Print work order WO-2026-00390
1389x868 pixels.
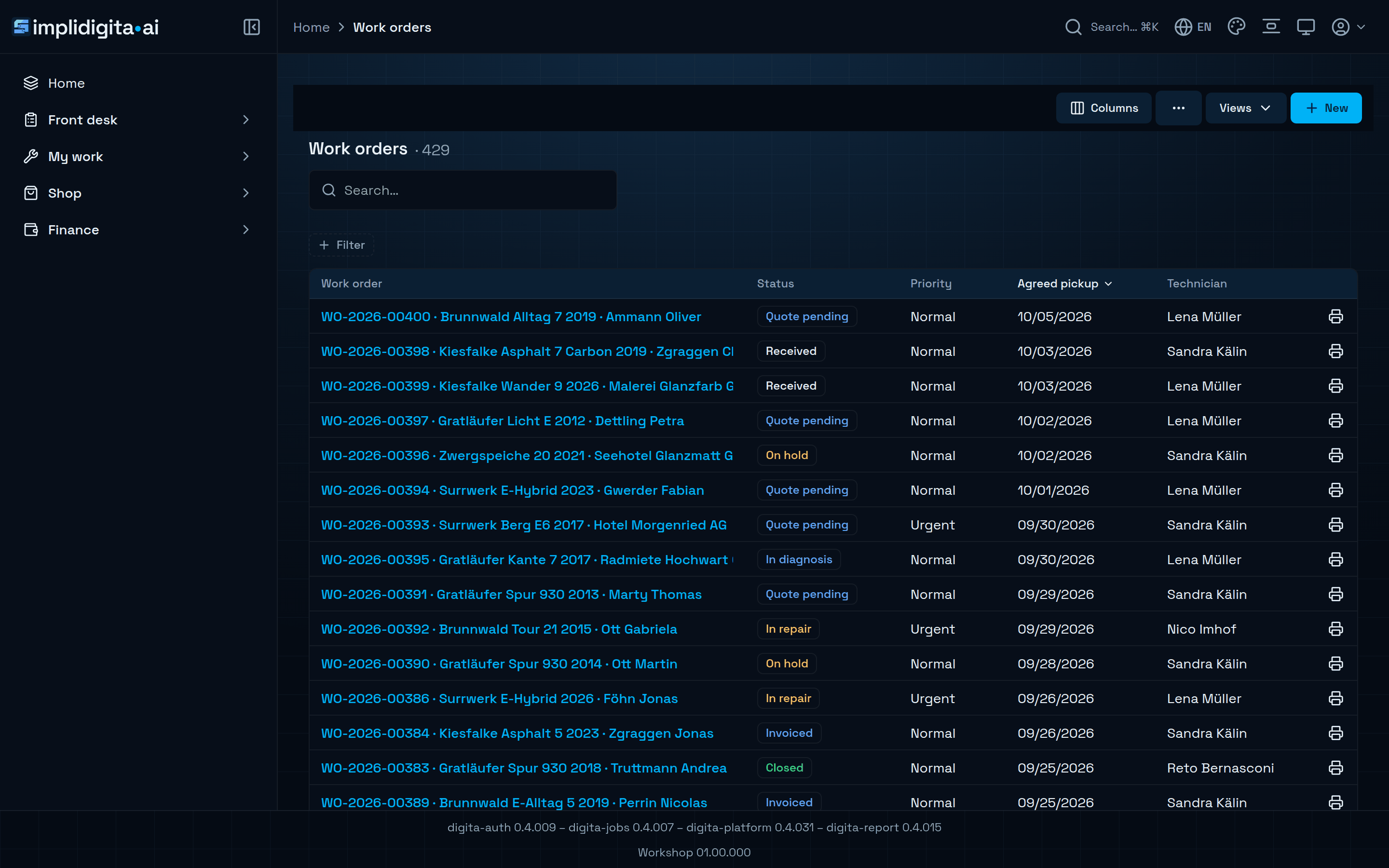(1335, 664)
